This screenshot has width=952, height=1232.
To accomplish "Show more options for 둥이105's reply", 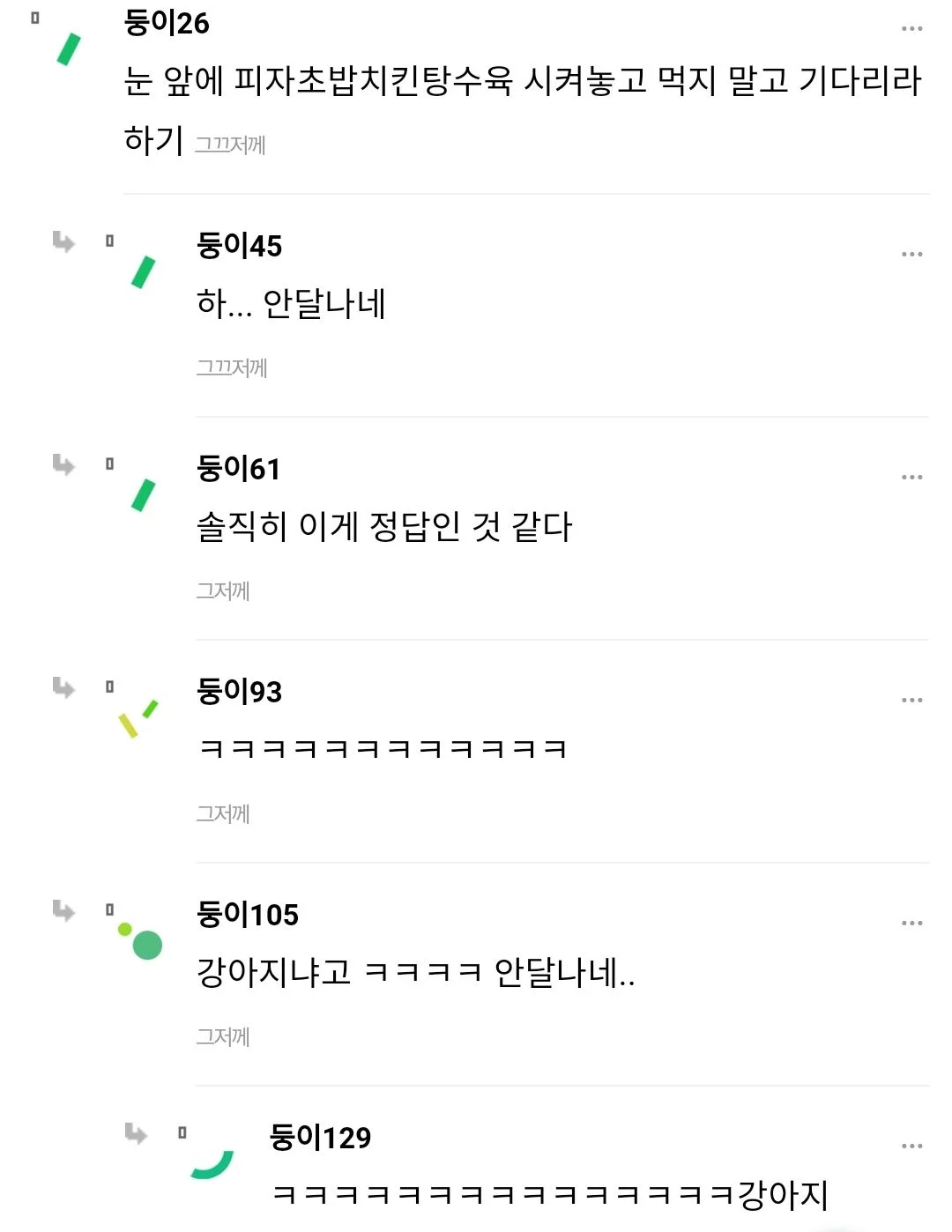I will (x=911, y=923).
